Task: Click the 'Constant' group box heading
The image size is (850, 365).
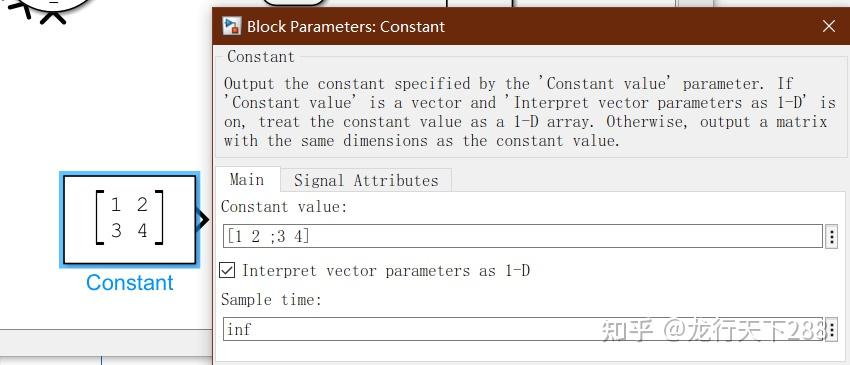Action: click(261, 56)
